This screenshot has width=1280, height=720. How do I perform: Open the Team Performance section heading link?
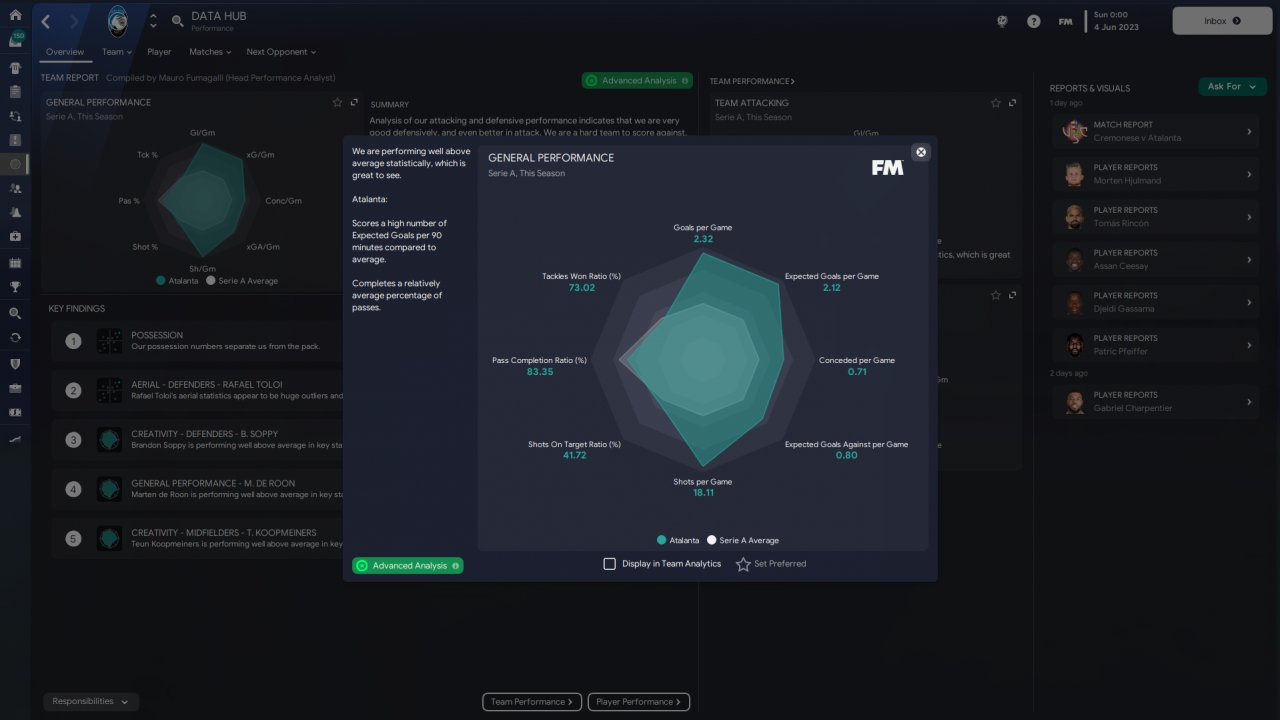click(x=752, y=81)
